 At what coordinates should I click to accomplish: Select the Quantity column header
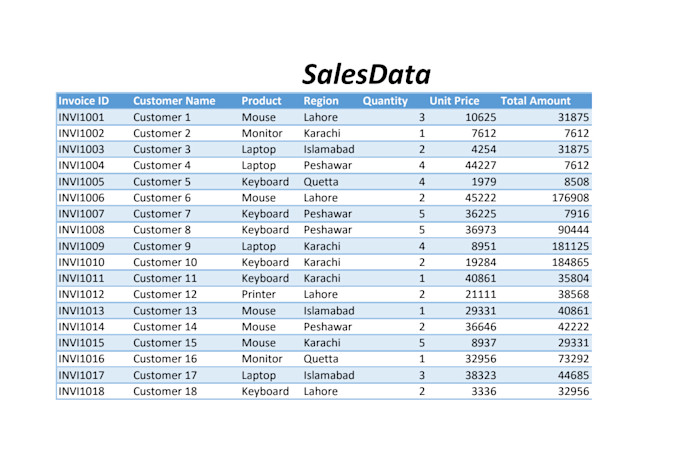click(385, 101)
